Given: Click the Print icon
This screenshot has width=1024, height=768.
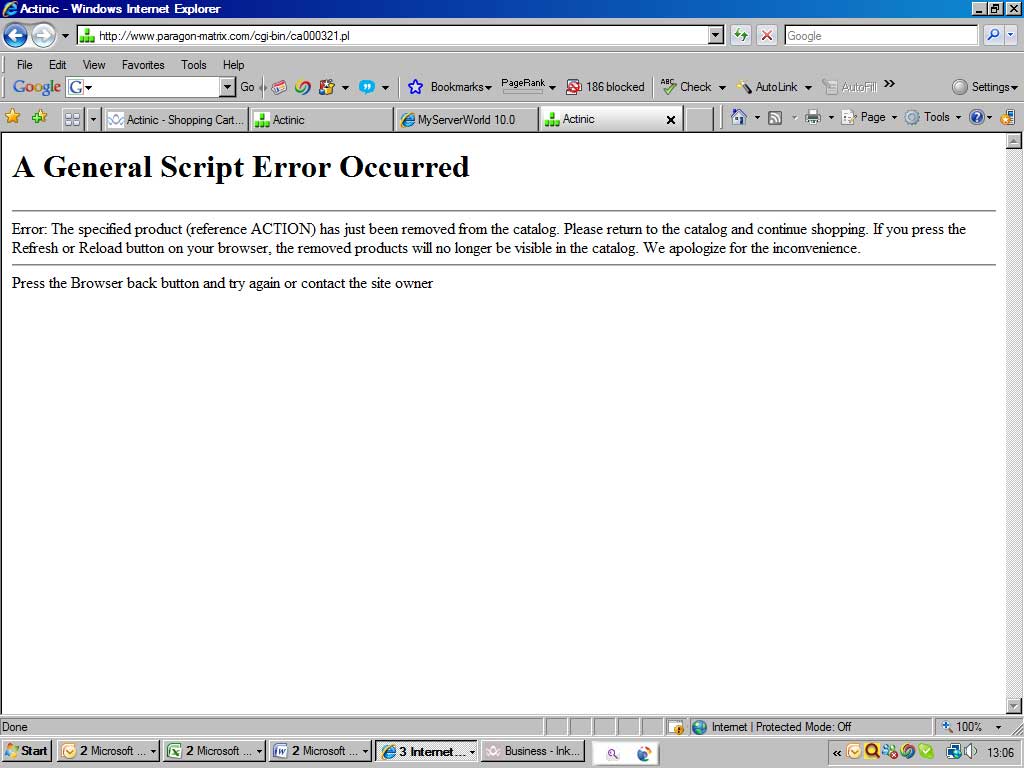Looking at the screenshot, I should pyautogui.click(x=812, y=118).
